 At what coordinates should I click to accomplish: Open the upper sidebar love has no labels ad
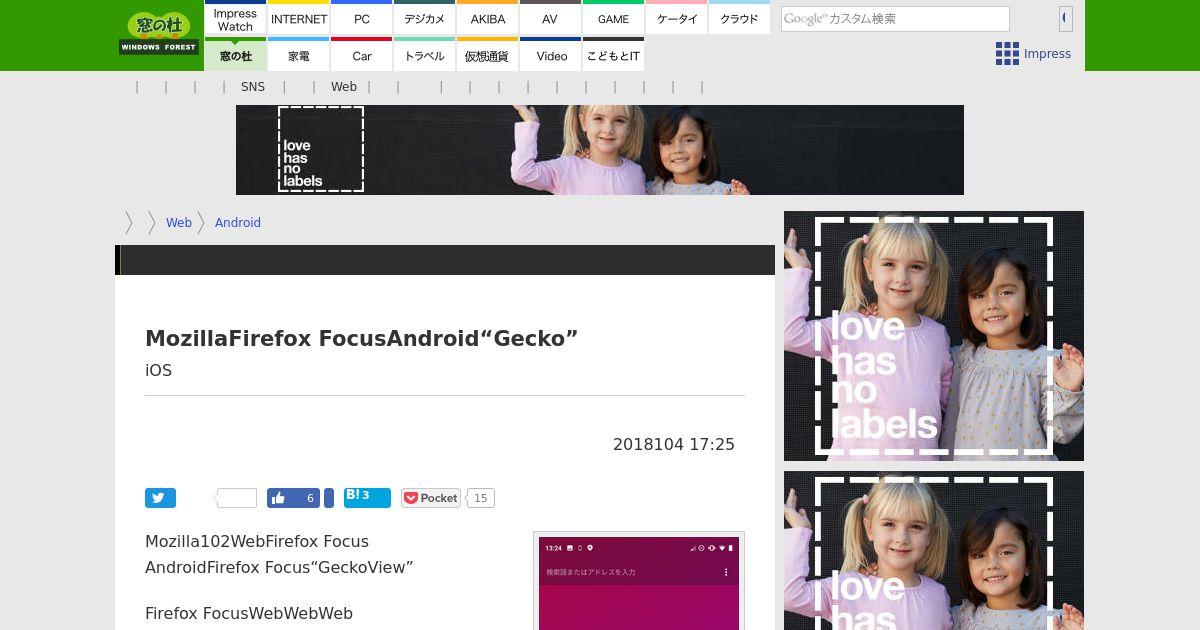coord(934,336)
